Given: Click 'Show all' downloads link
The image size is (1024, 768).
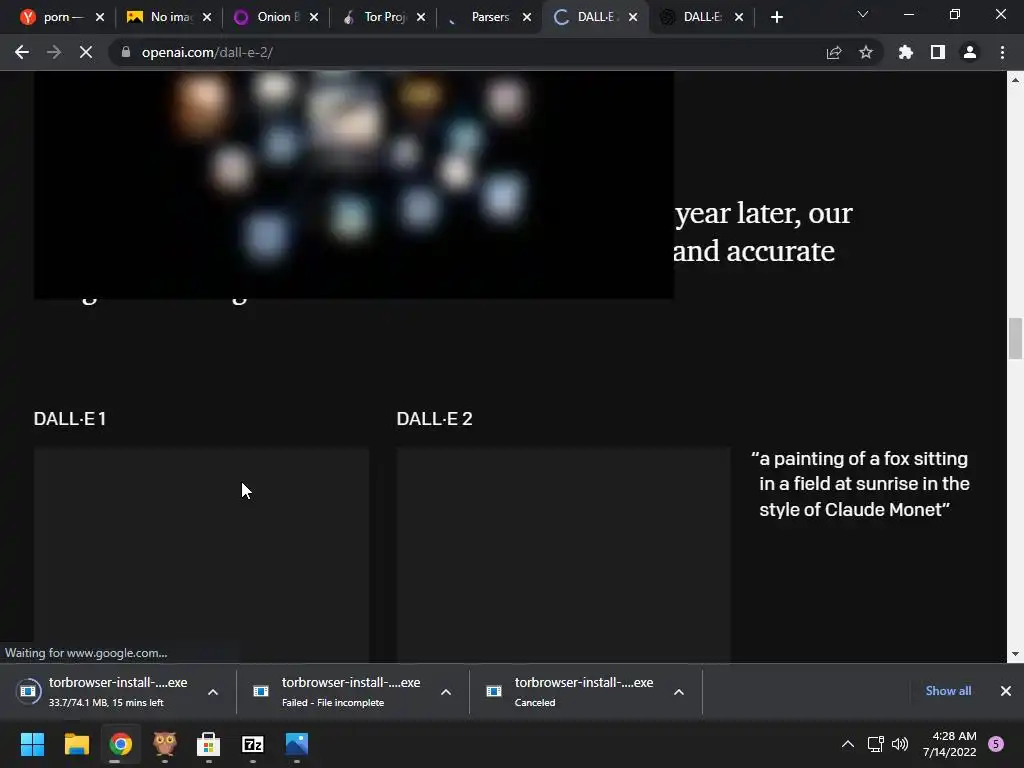Looking at the screenshot, I should (x=948, y=690).
